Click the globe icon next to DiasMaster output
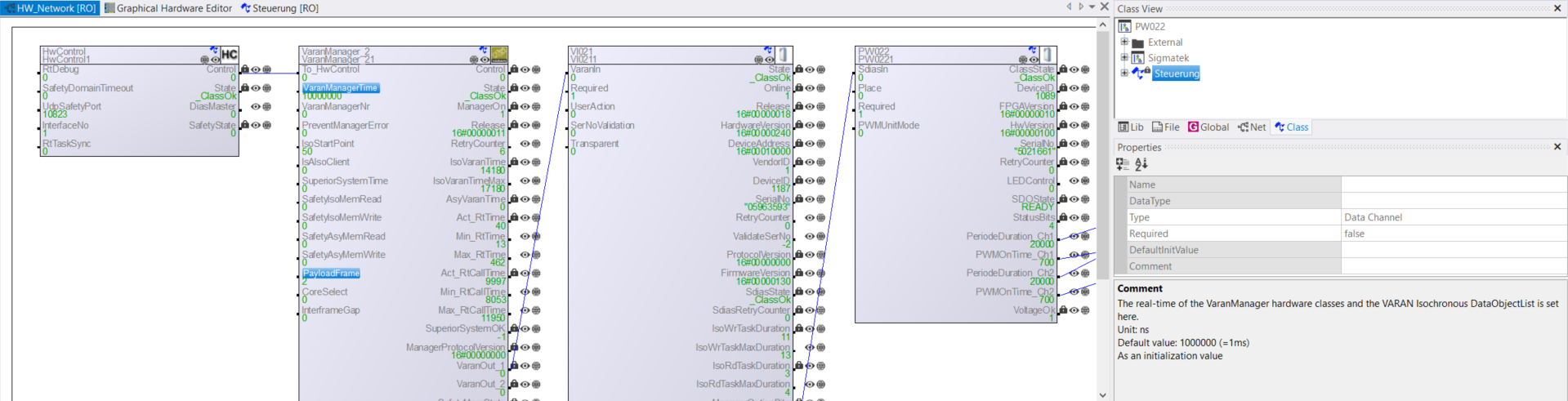 click(x=267, y=107)
